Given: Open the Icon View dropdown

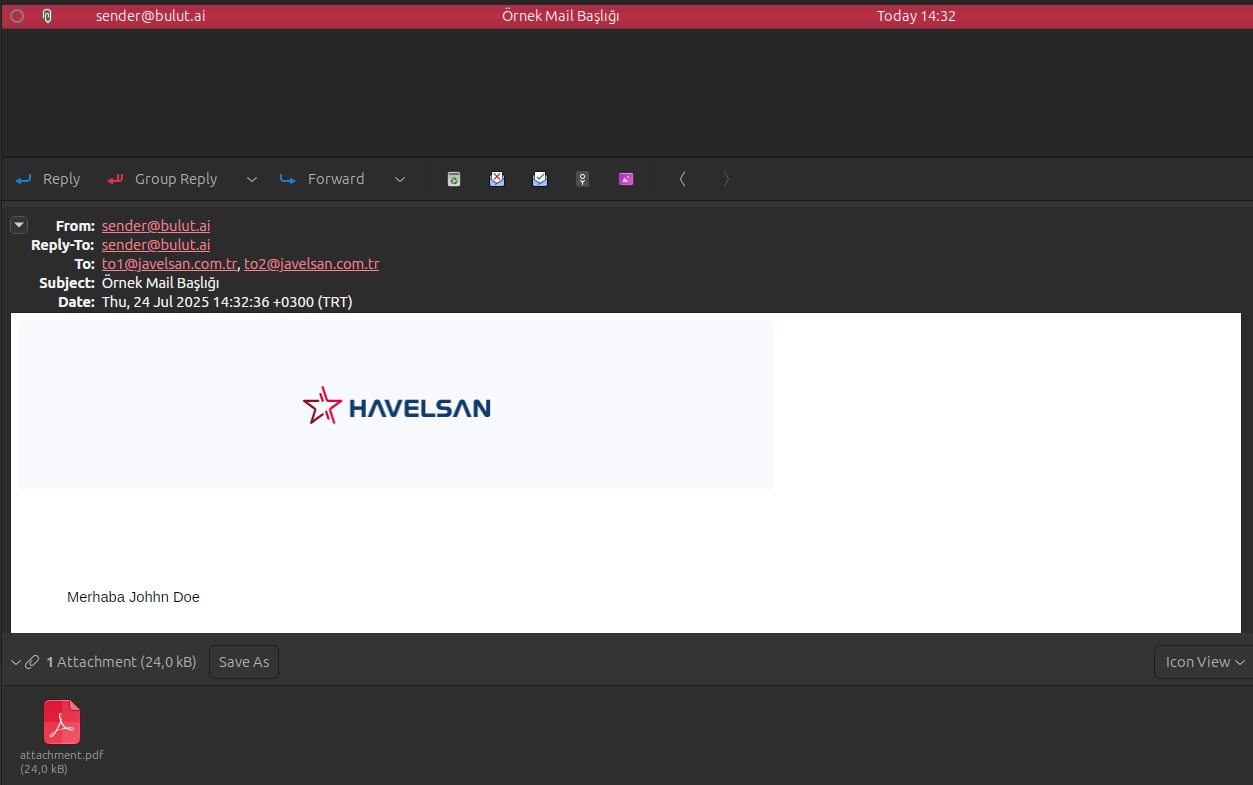Looking at the screenshot, I should (x=1204, y=662).
